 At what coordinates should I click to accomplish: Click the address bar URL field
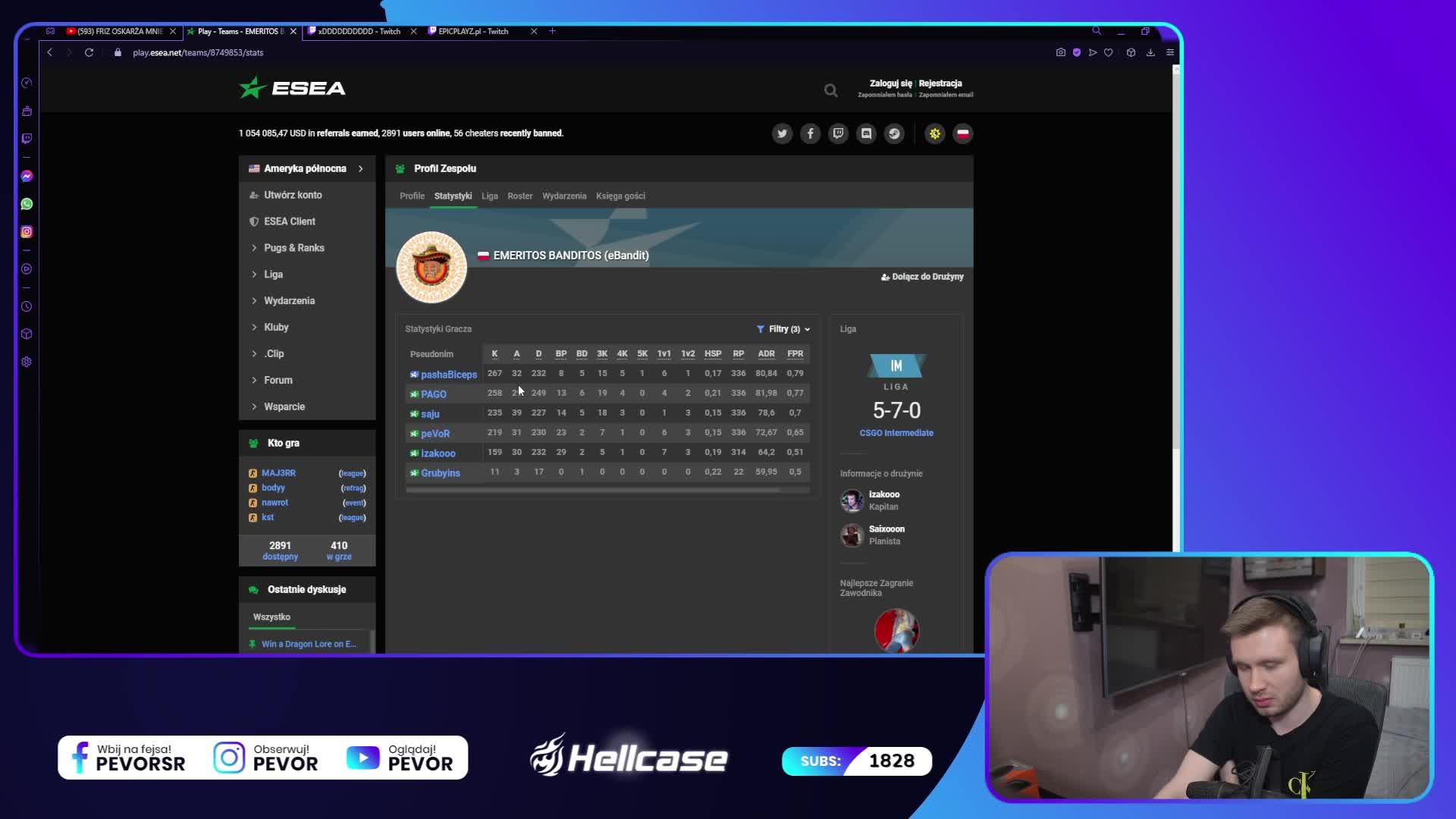click(198, 52)
